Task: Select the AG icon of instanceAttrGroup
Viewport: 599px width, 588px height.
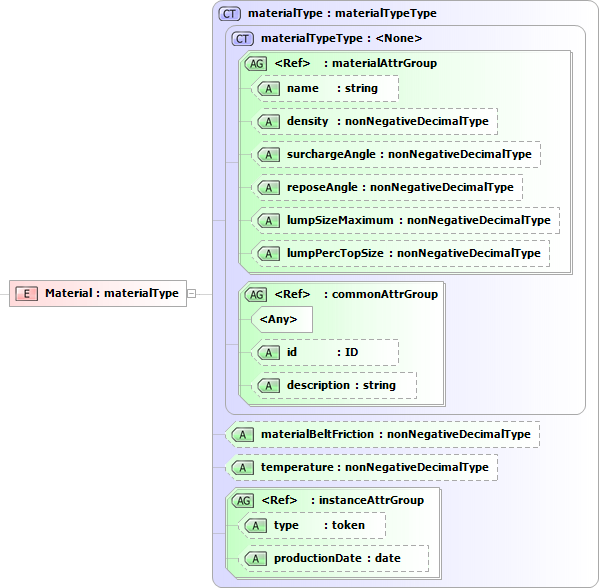Action: click(243, 501)
